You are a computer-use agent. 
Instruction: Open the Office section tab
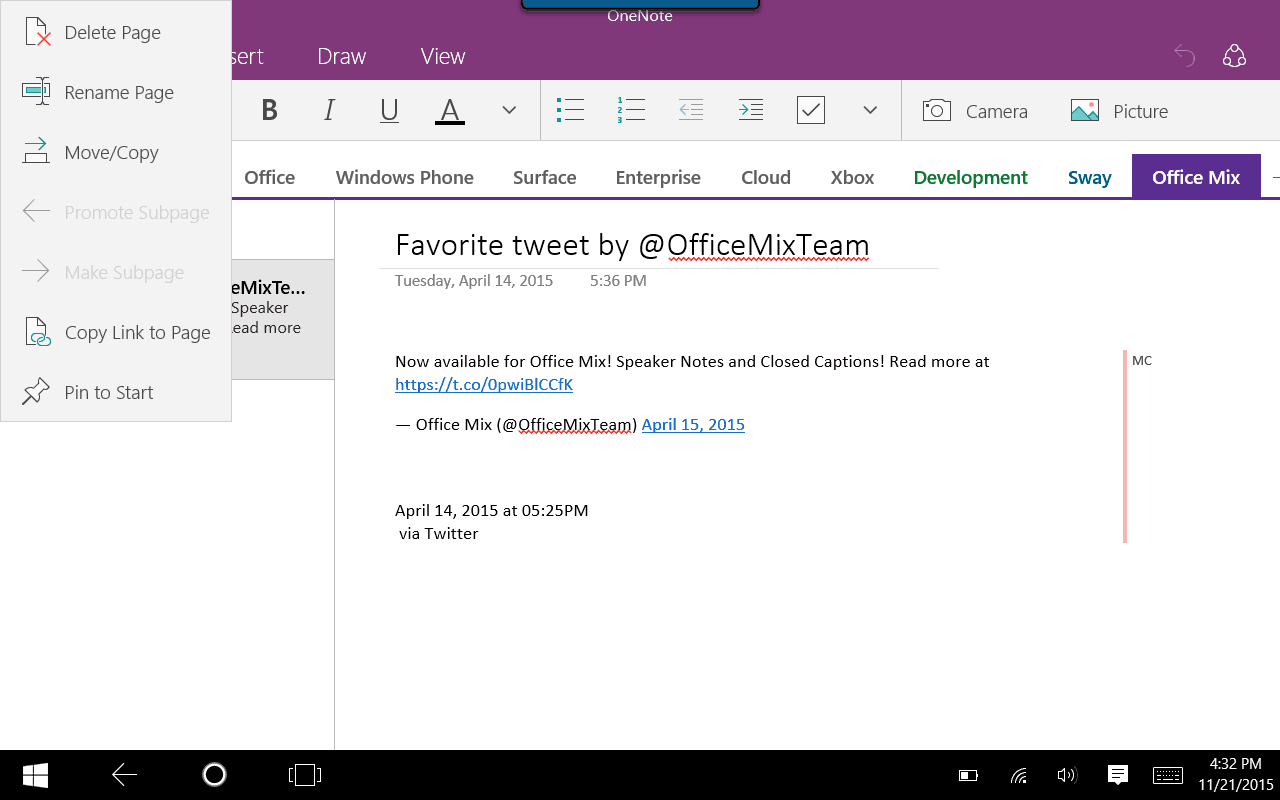point(270,177)
